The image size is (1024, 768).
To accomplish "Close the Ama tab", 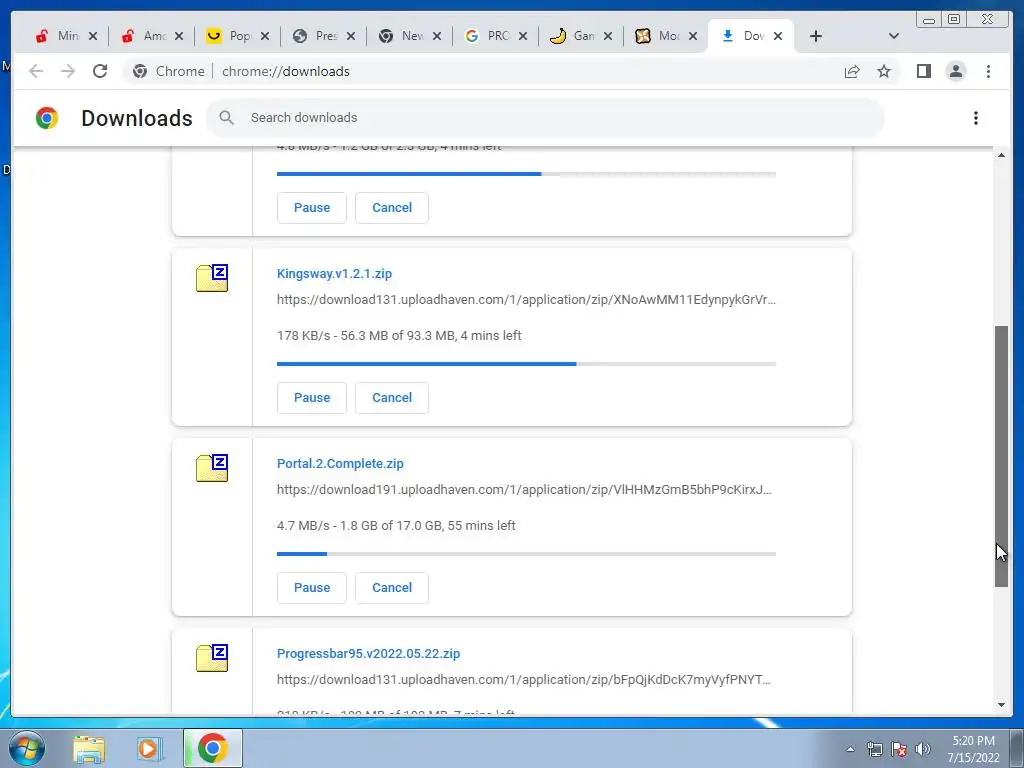I will pyautogui.click(x=179, y=36).
